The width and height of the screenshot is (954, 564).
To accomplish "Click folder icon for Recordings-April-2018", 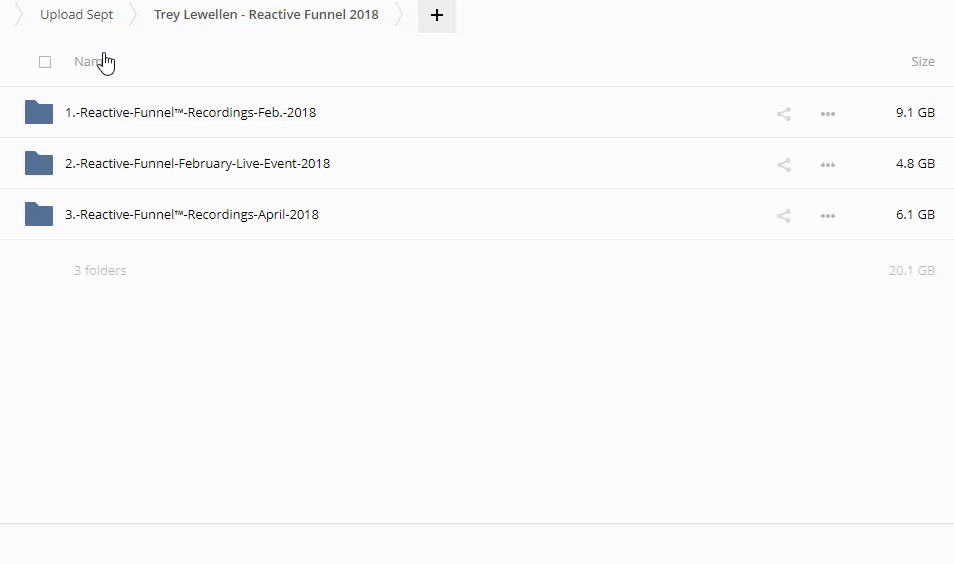I will click(39, 214).
